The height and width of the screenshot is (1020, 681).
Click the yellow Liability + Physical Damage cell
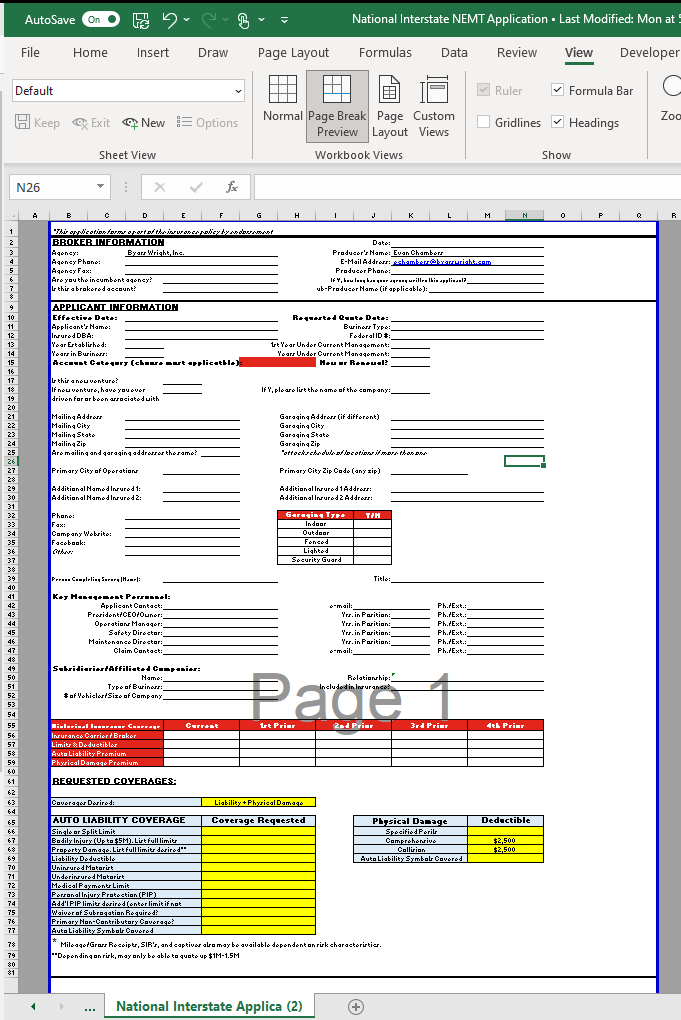pos(259,802)
